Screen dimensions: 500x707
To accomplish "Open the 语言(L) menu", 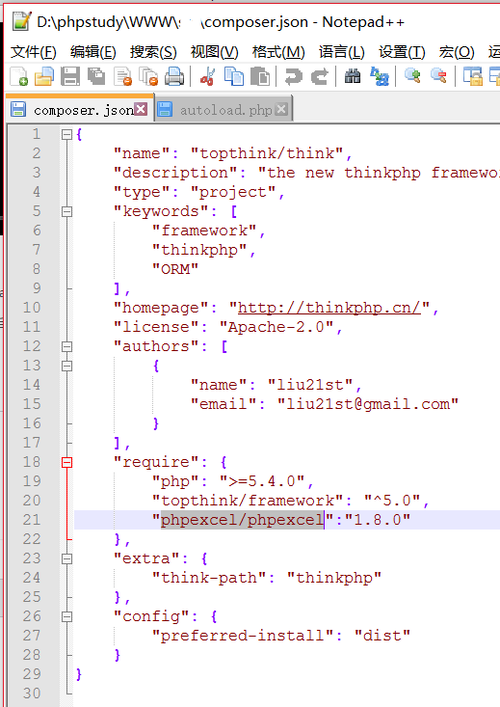I will click(x=342, y=52).
